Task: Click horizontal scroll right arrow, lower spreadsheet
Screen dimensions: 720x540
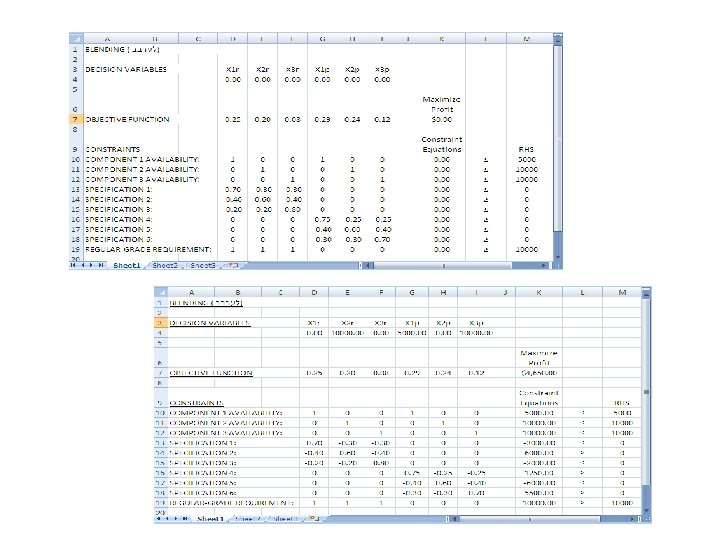Action: pyautogui.click(x=632, y=519)
